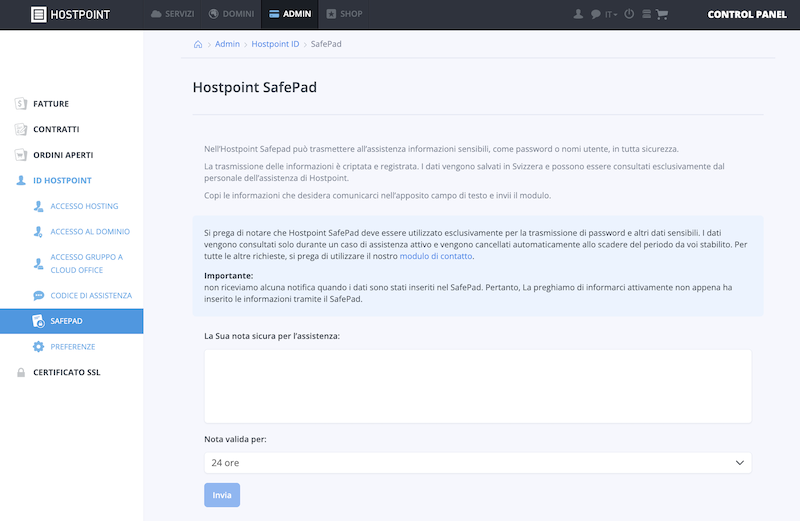Click the dropdown chevron next to 24 ore
This screenshot has width=800, height=521.
(x=739, y=463)
